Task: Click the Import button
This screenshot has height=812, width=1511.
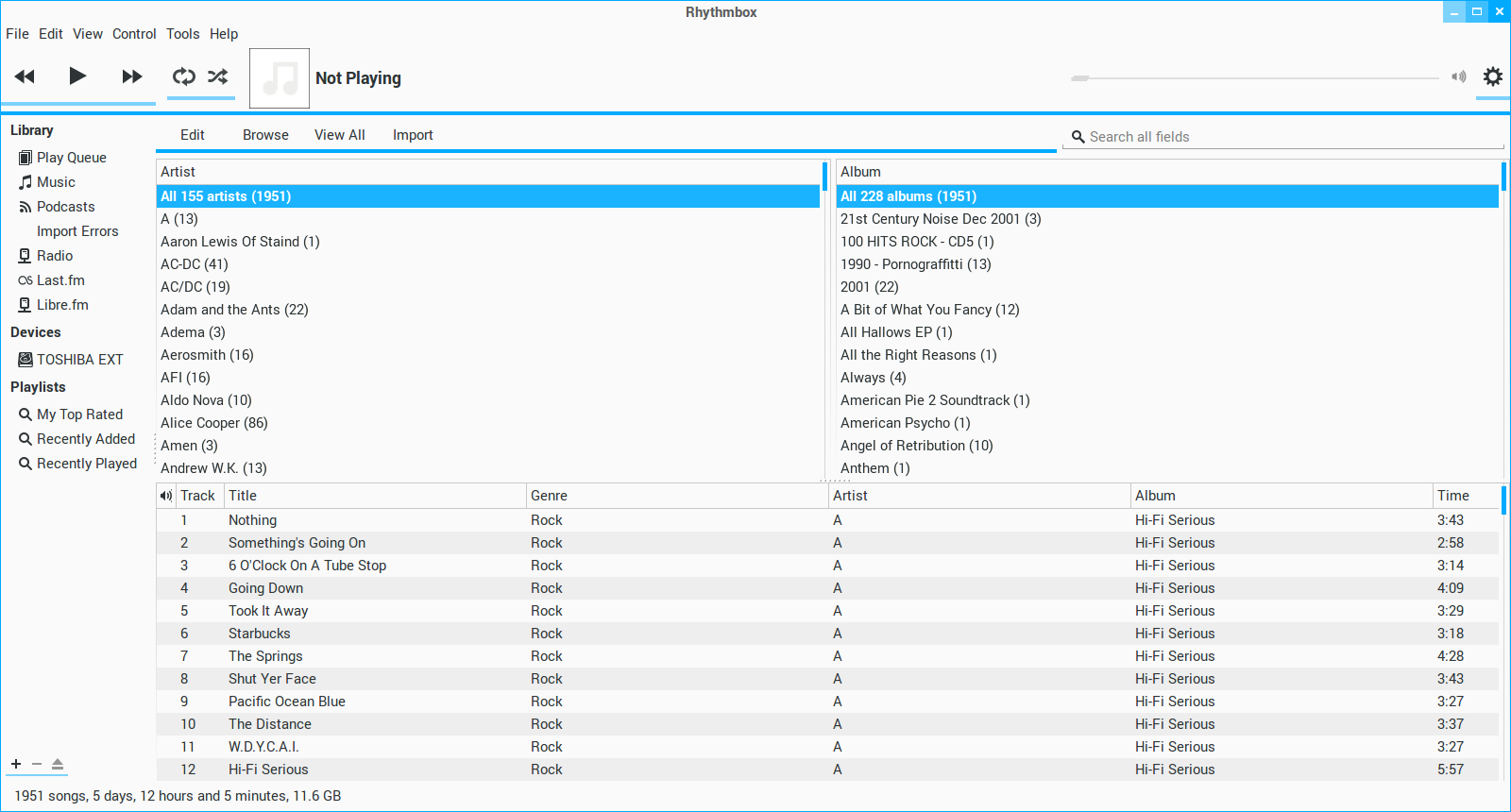Action: click(413, 135)
